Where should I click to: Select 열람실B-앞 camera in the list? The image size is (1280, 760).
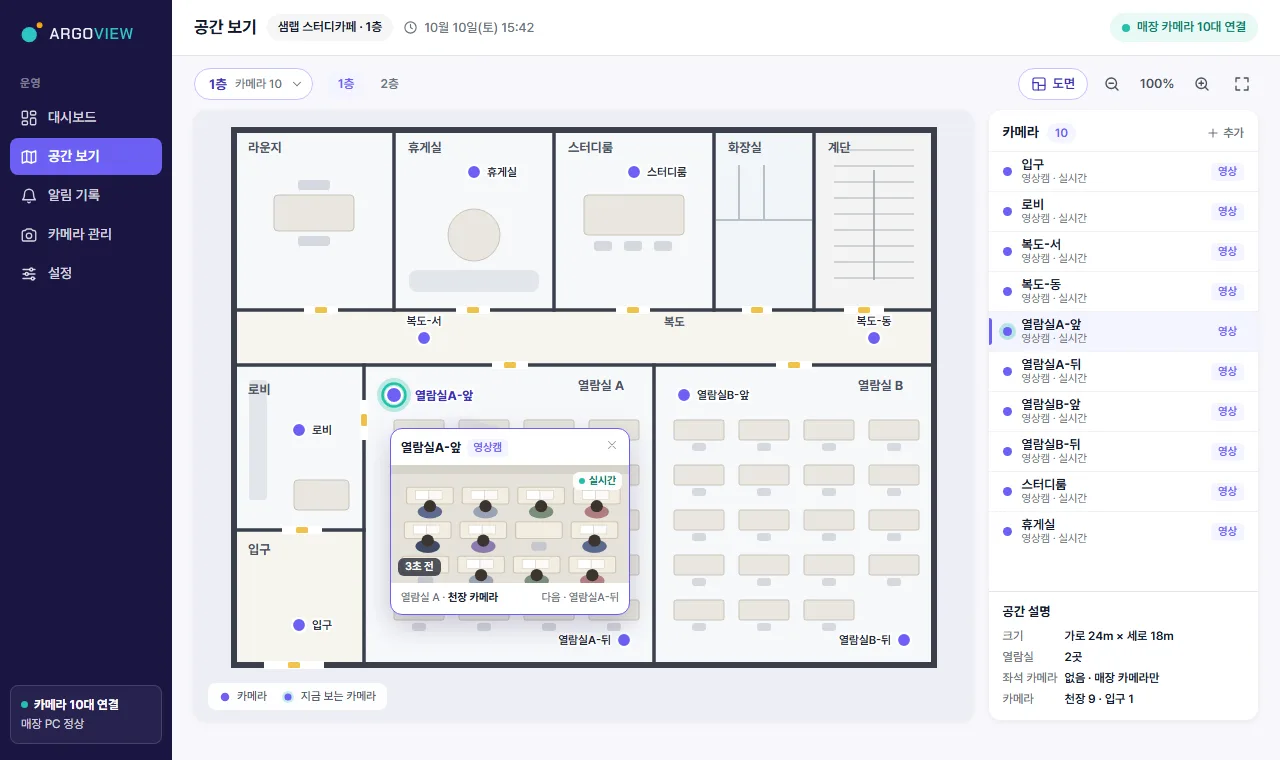pyautogui.click(x=1123, y=411)
